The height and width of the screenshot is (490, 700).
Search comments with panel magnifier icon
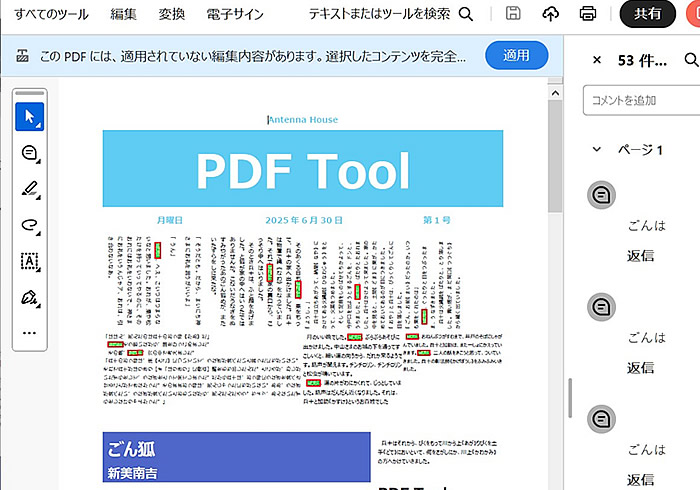pos(691,59)
